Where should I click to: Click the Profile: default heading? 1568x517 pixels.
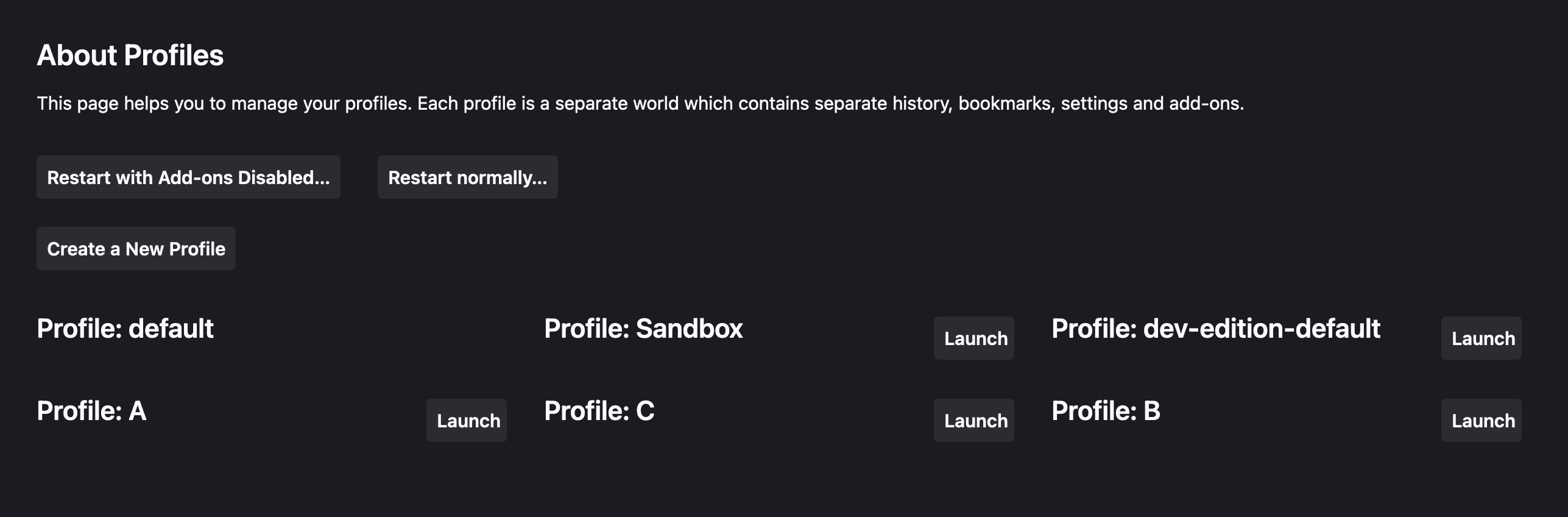pyautogui.click(x=125, y=329)
